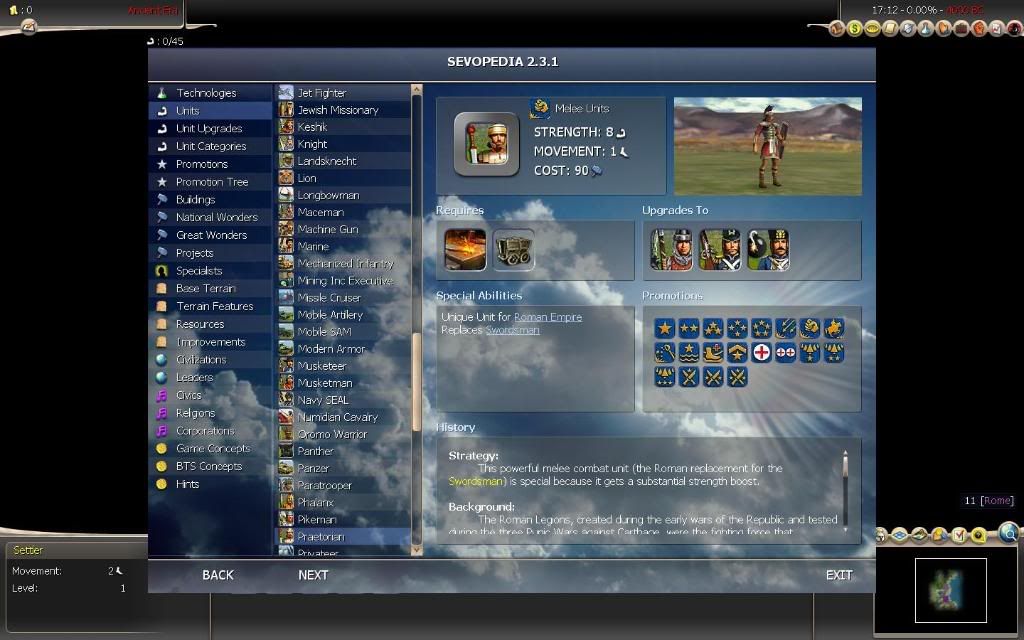Click the Praetorian unit portrait button
The image size is (1024, 640).
[x=487, y=144]
